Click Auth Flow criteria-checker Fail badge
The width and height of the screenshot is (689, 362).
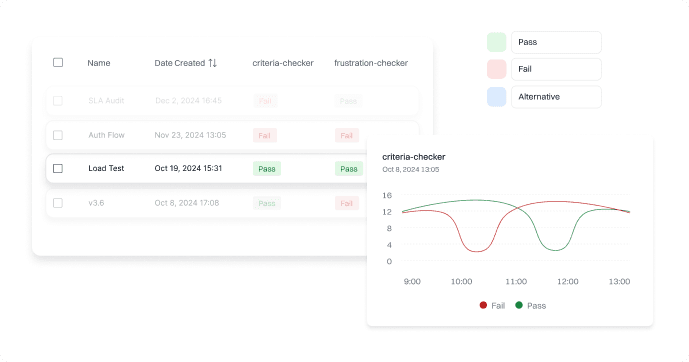[265, 135]
